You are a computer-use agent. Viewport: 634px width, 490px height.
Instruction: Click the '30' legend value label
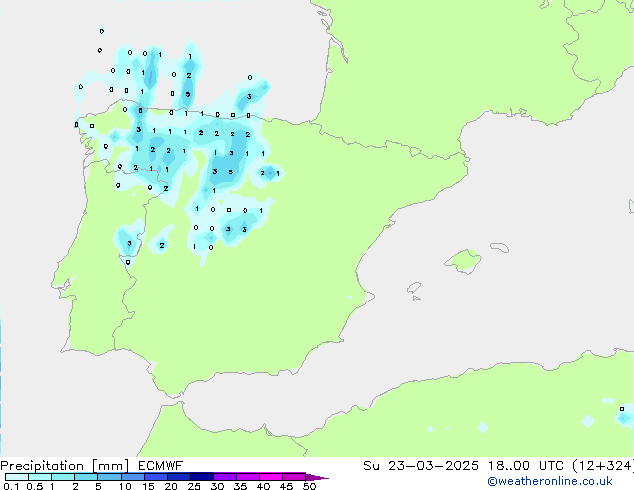click(217, 486)
